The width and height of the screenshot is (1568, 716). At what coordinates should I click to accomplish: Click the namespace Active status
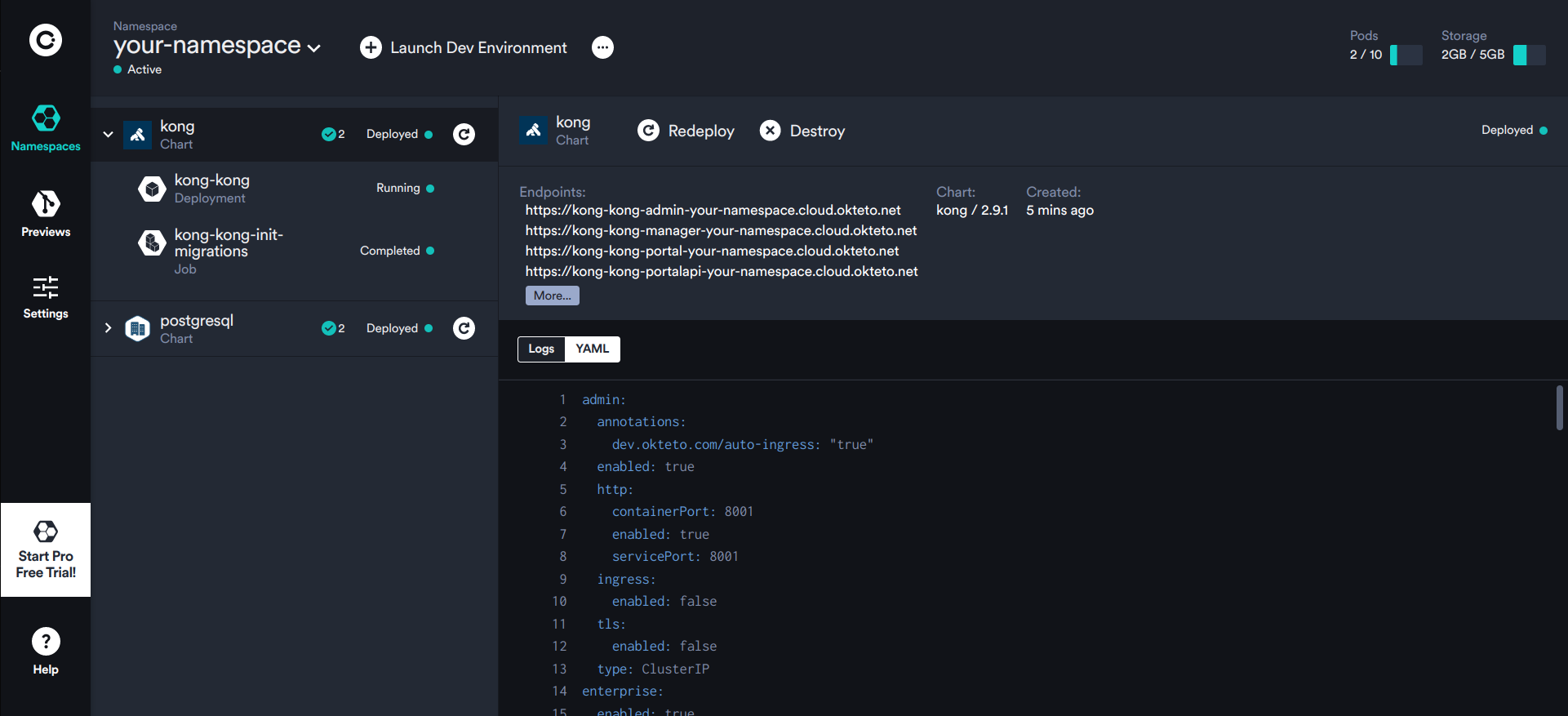point(138,69)
